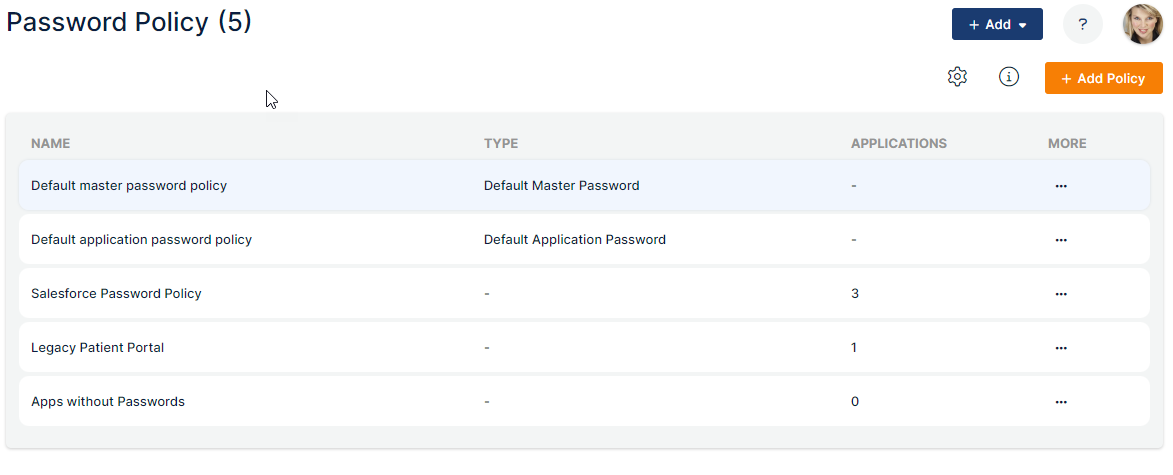
Task: Open more options for Legacy Patient Portal
Action: click(x=1061, y=347)
